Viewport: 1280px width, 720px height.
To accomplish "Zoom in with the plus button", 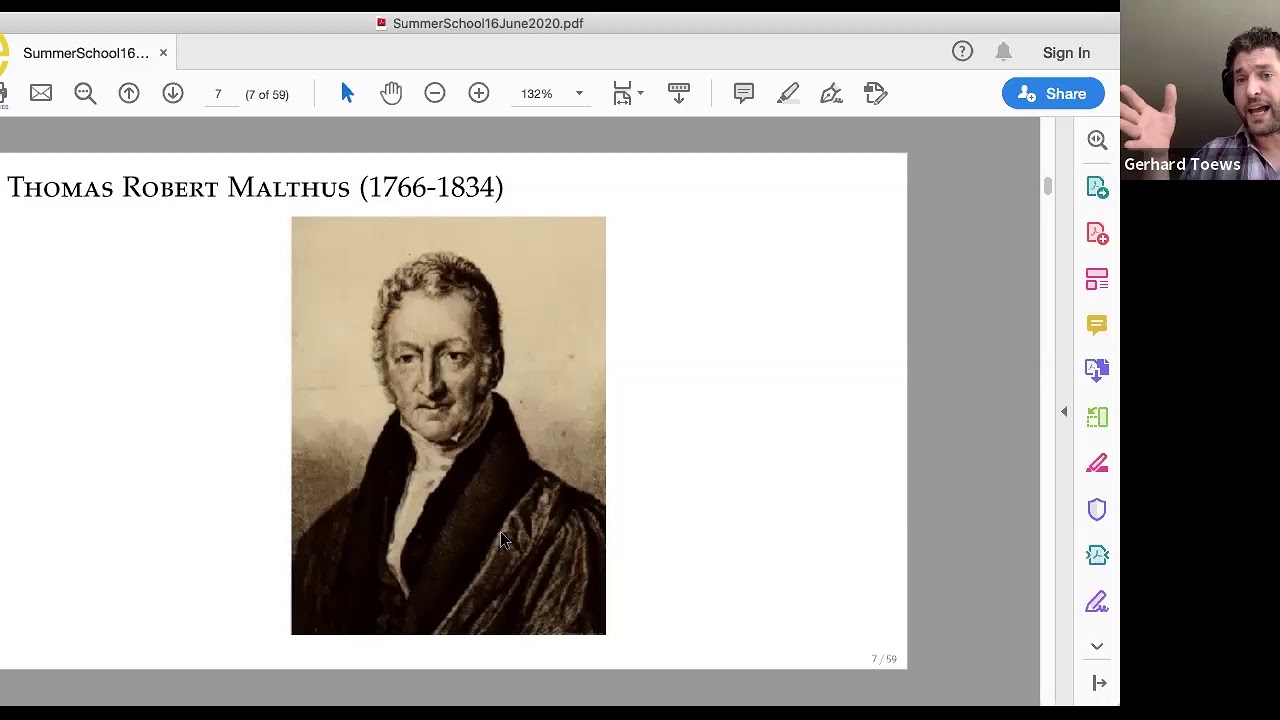I will click(x=479, y=93).
